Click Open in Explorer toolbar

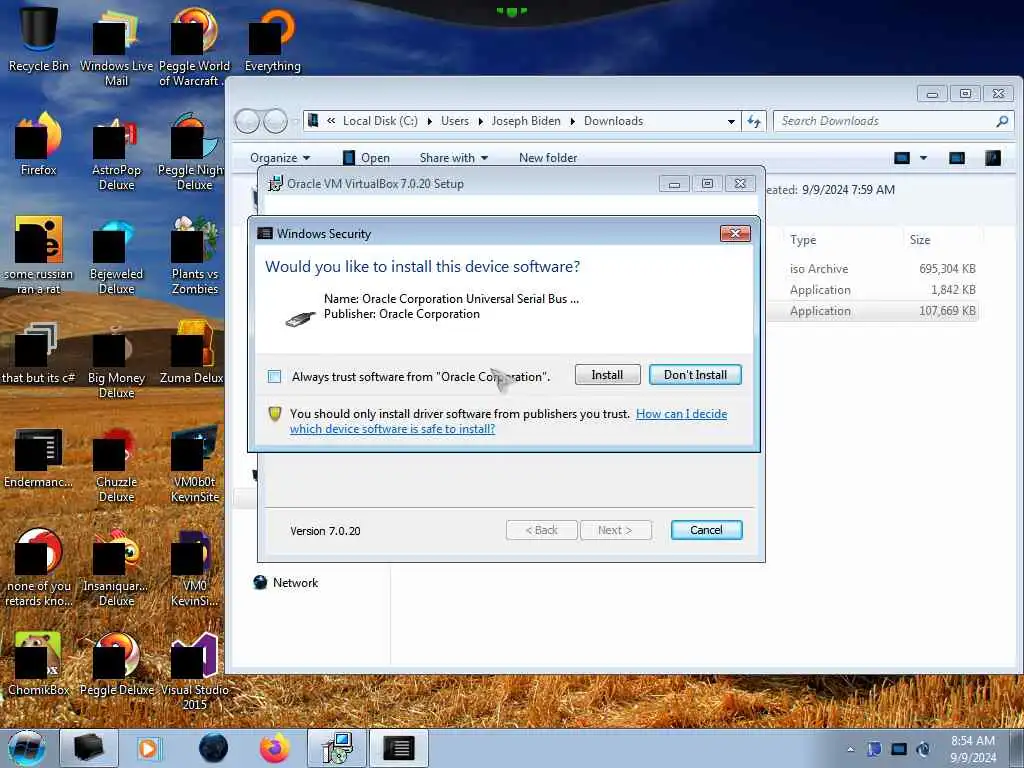point(366,157)
